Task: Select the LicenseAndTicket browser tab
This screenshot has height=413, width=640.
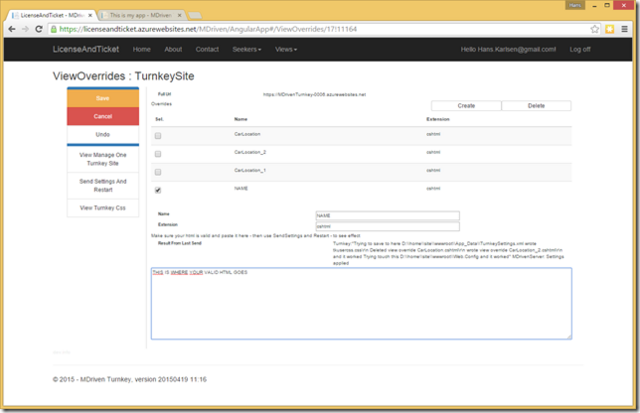Action: pos(51,15)
